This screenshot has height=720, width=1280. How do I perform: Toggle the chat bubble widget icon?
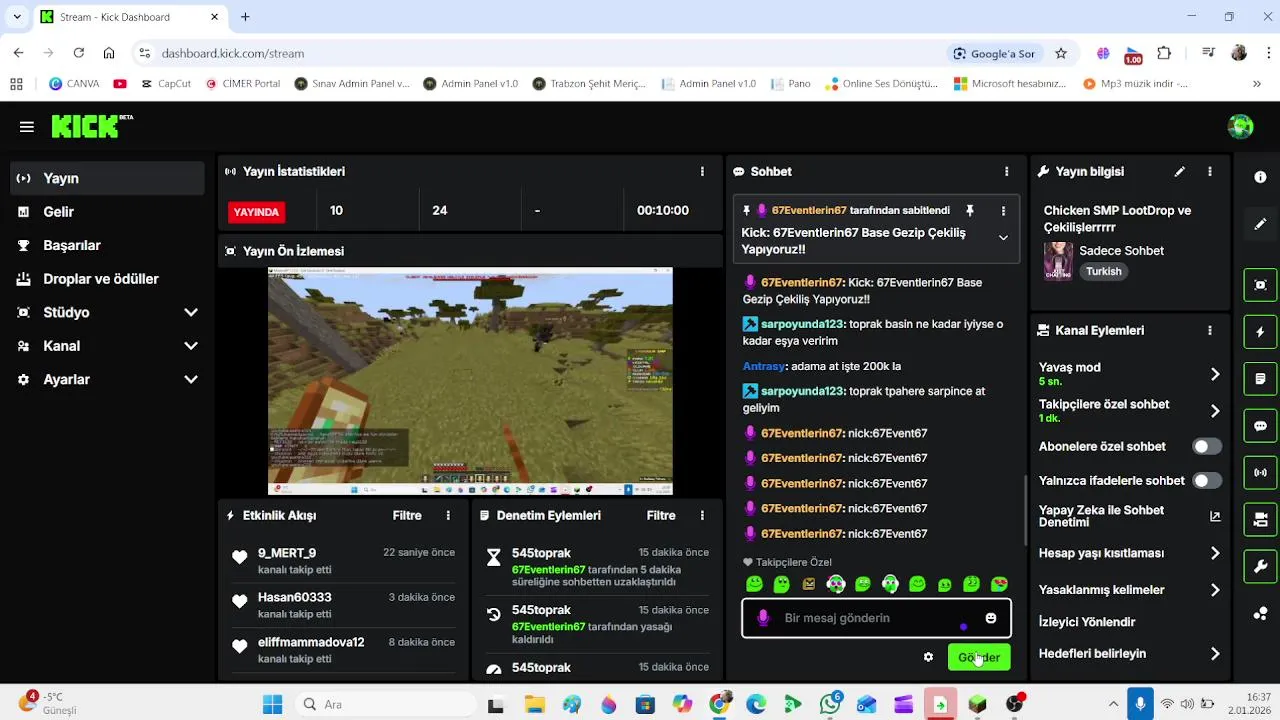pos(1260,426)
